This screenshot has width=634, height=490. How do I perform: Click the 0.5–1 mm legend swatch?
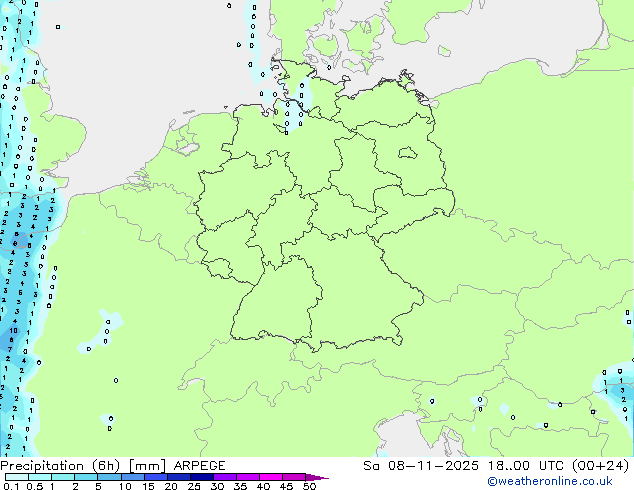click(40, 477)
